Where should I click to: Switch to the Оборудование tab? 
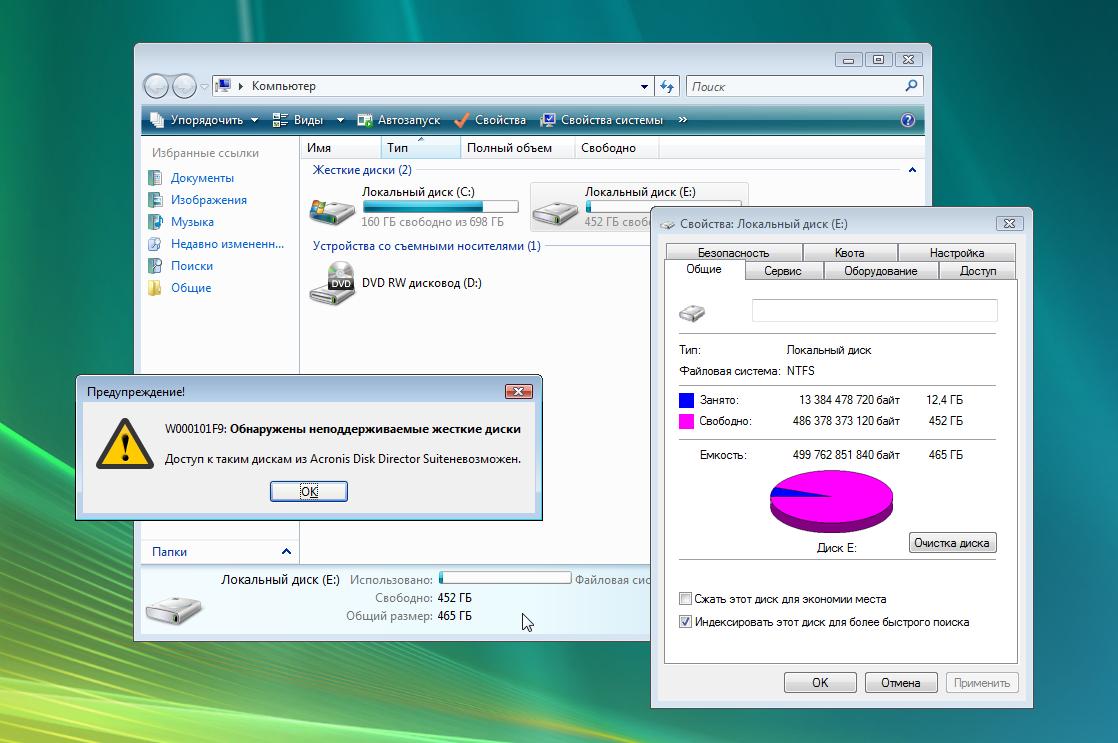881,271
